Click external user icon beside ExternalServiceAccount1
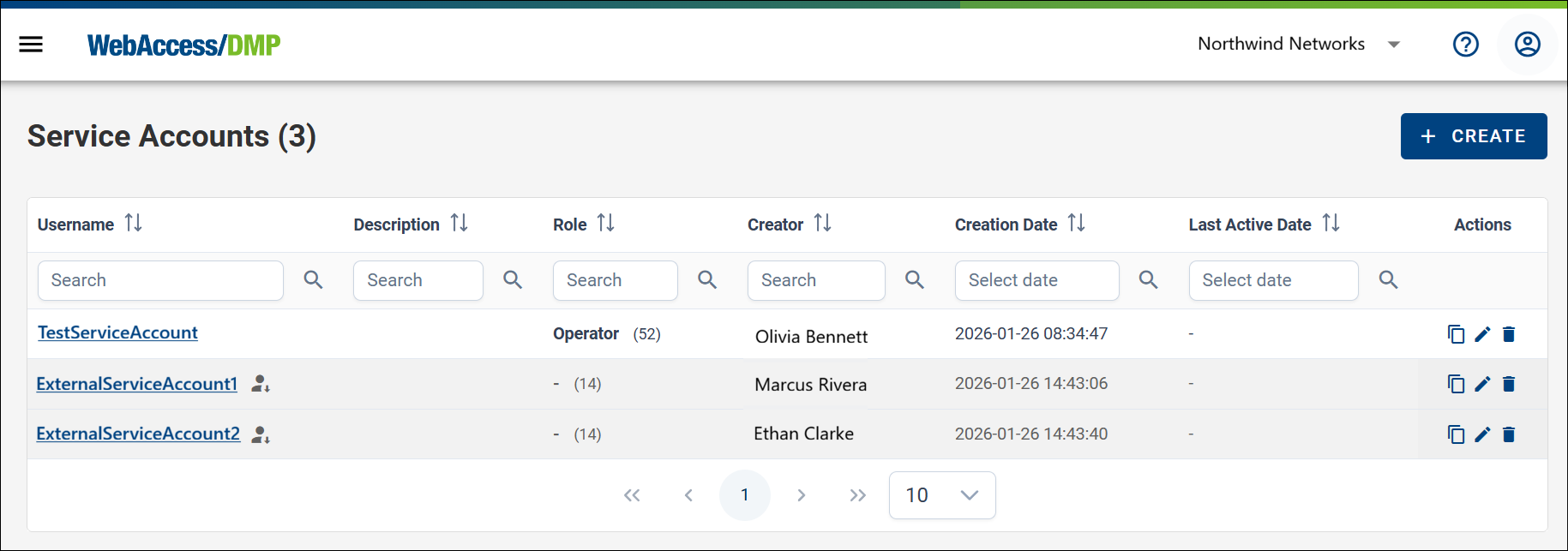This screenshot has height=551, width=1568. (x=261, y=384)
